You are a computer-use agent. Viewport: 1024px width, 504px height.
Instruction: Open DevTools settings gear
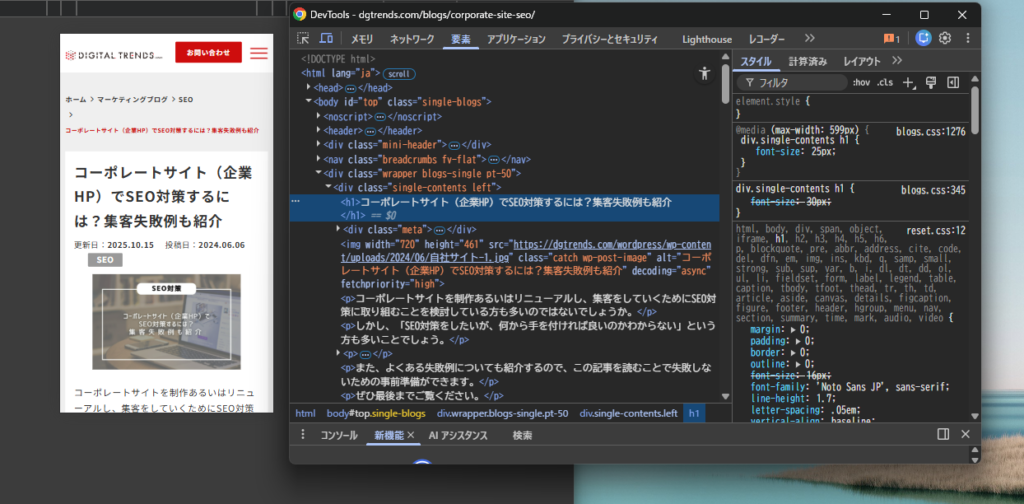944,39
